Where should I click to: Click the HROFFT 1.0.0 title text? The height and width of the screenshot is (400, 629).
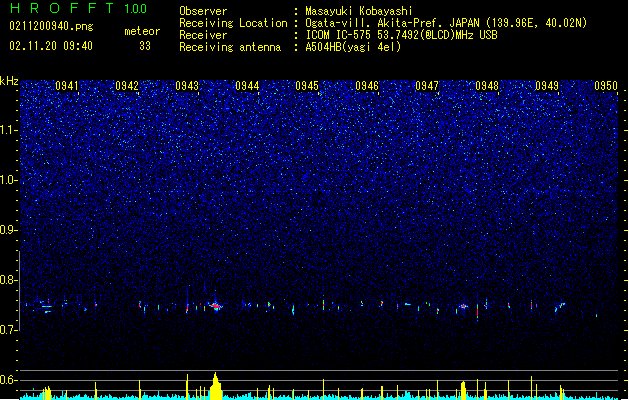[79, 8]
